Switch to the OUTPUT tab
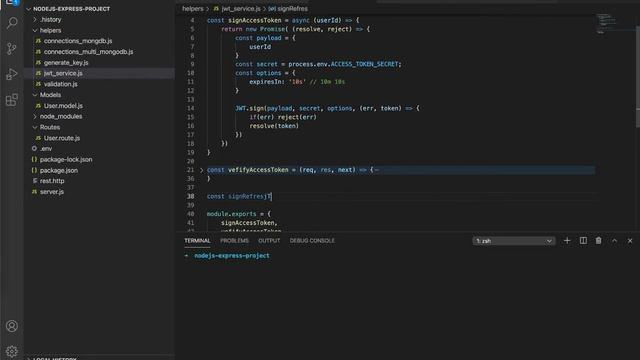This screenshot has height=360, width=640. point(269,241)
